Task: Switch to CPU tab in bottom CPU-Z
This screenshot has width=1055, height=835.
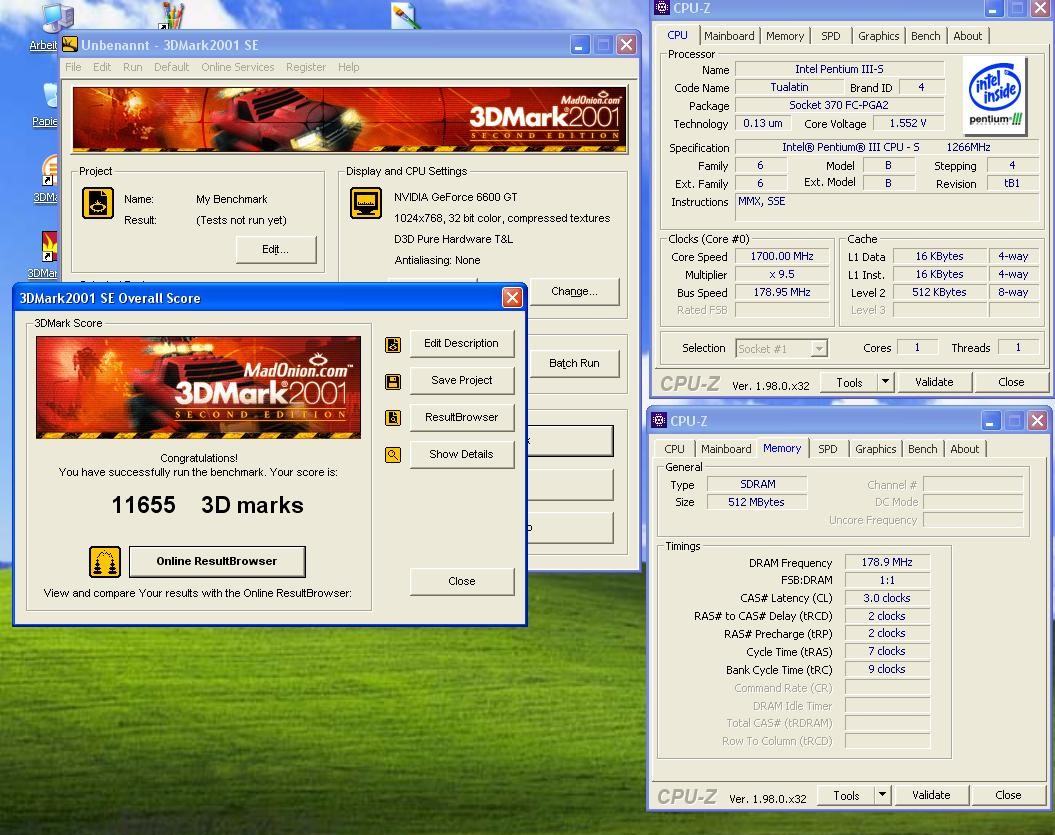Action: click(x=674, y=449)
